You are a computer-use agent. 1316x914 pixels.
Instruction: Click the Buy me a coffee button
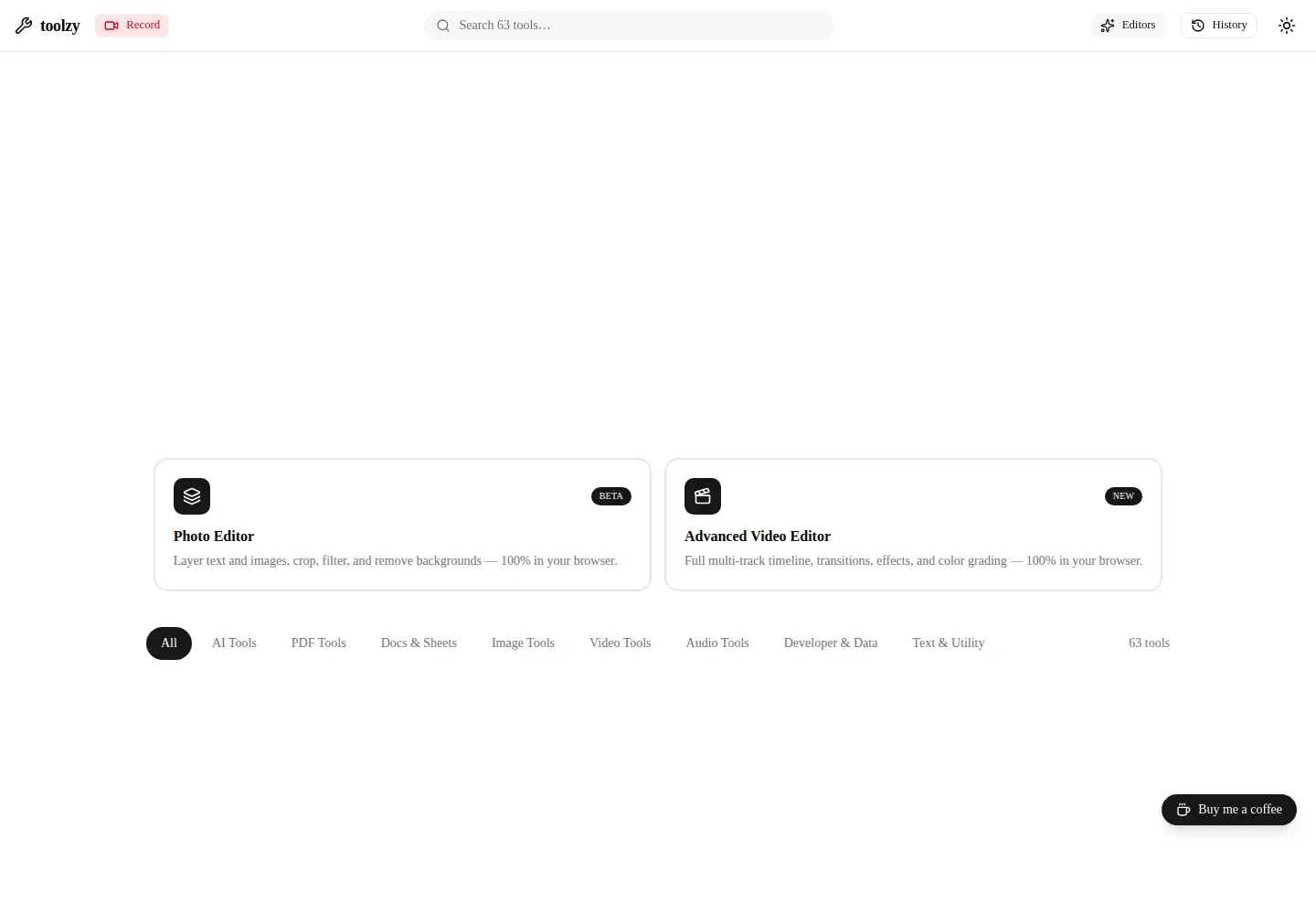pos(1229,810)
